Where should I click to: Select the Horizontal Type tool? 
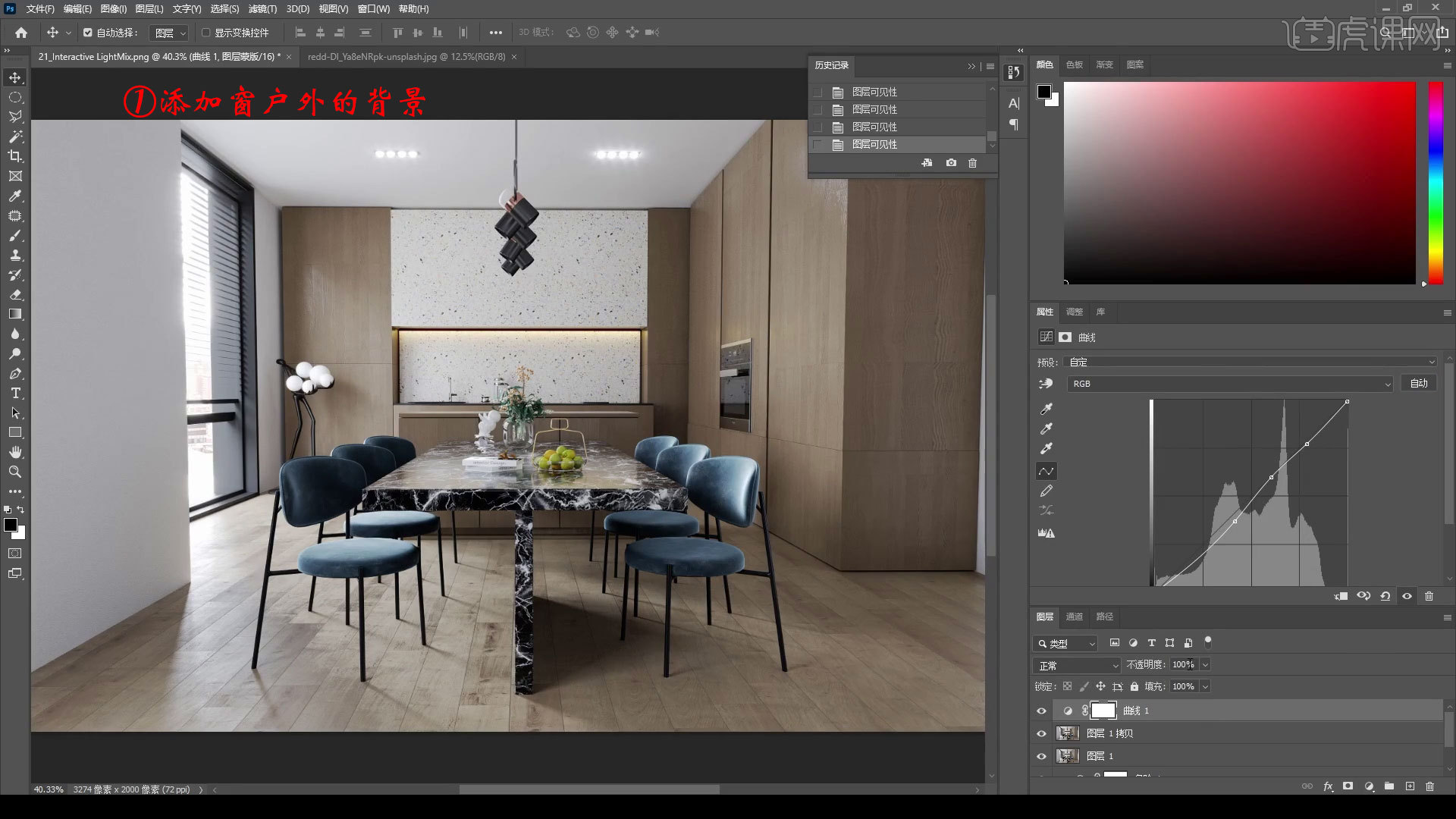pyautogui.click(x=15, y=393)
